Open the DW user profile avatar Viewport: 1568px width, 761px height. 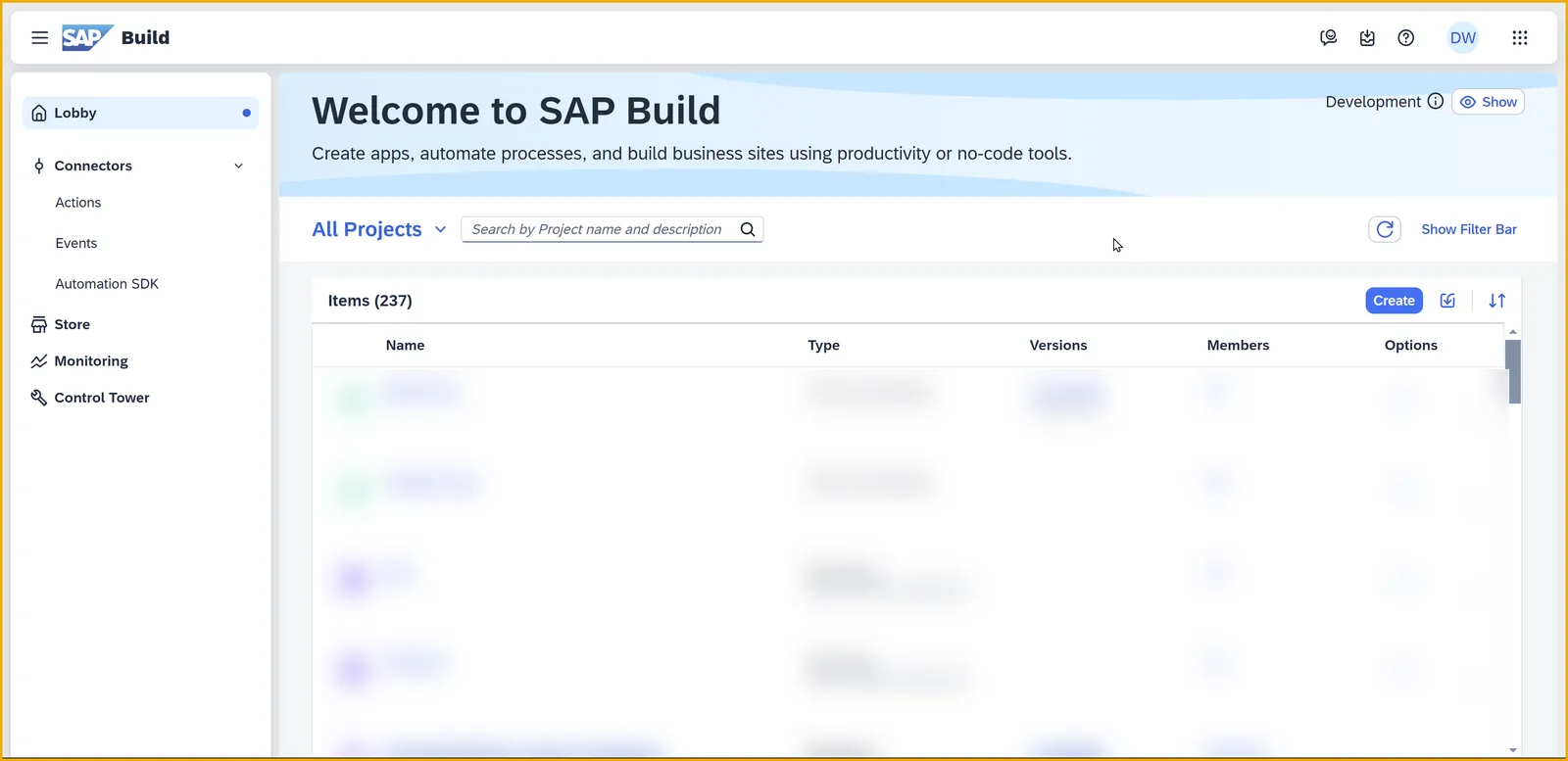pyautogui.click(x=1463, y=38)
